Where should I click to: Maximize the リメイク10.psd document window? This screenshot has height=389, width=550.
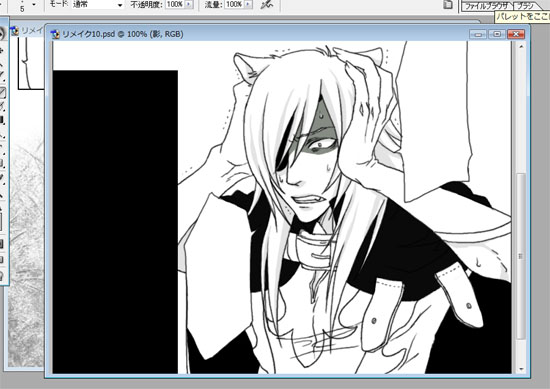(497, 34)
